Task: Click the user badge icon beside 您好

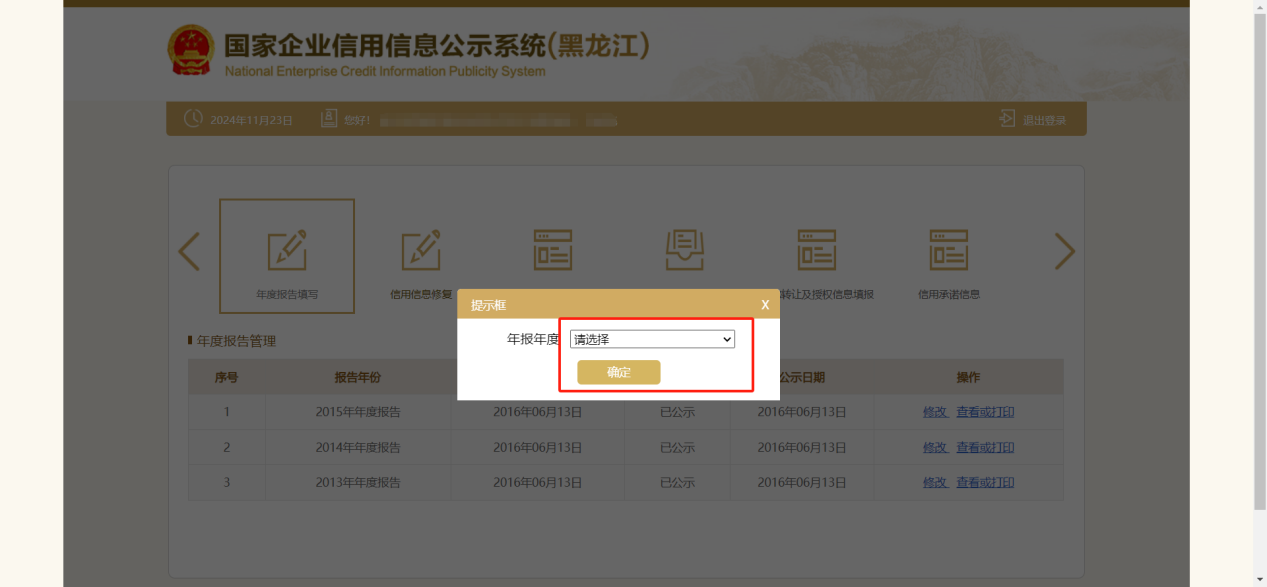Action: point(329,119)
